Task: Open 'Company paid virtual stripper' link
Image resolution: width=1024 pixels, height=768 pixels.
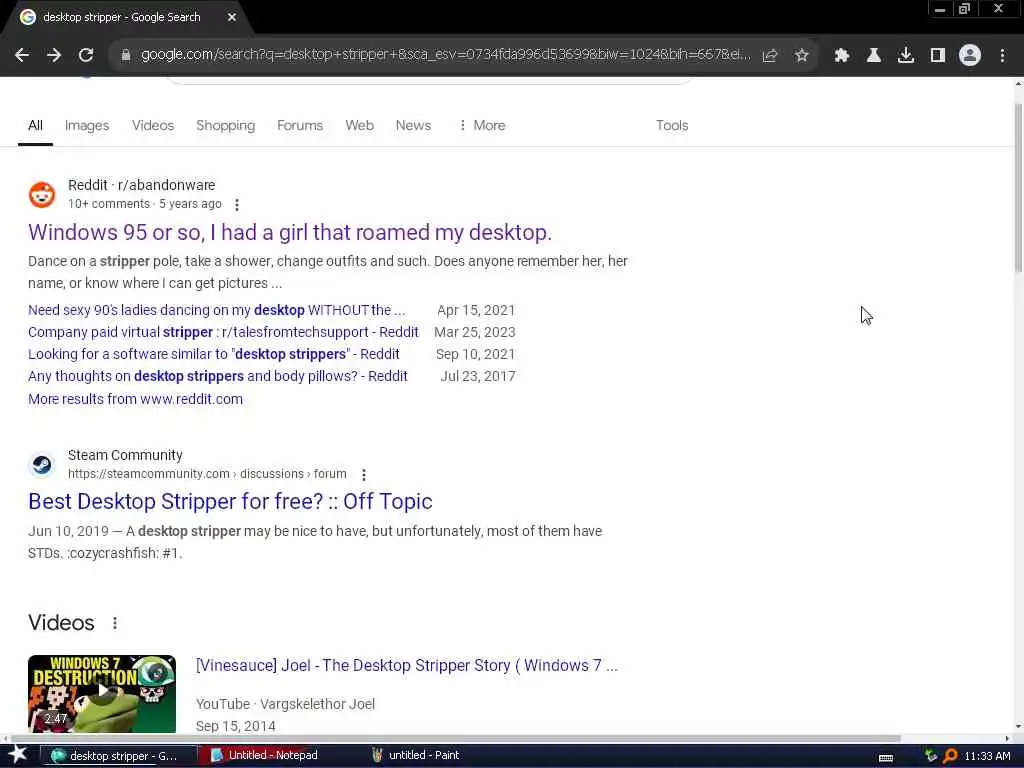Action: [223, 332]
